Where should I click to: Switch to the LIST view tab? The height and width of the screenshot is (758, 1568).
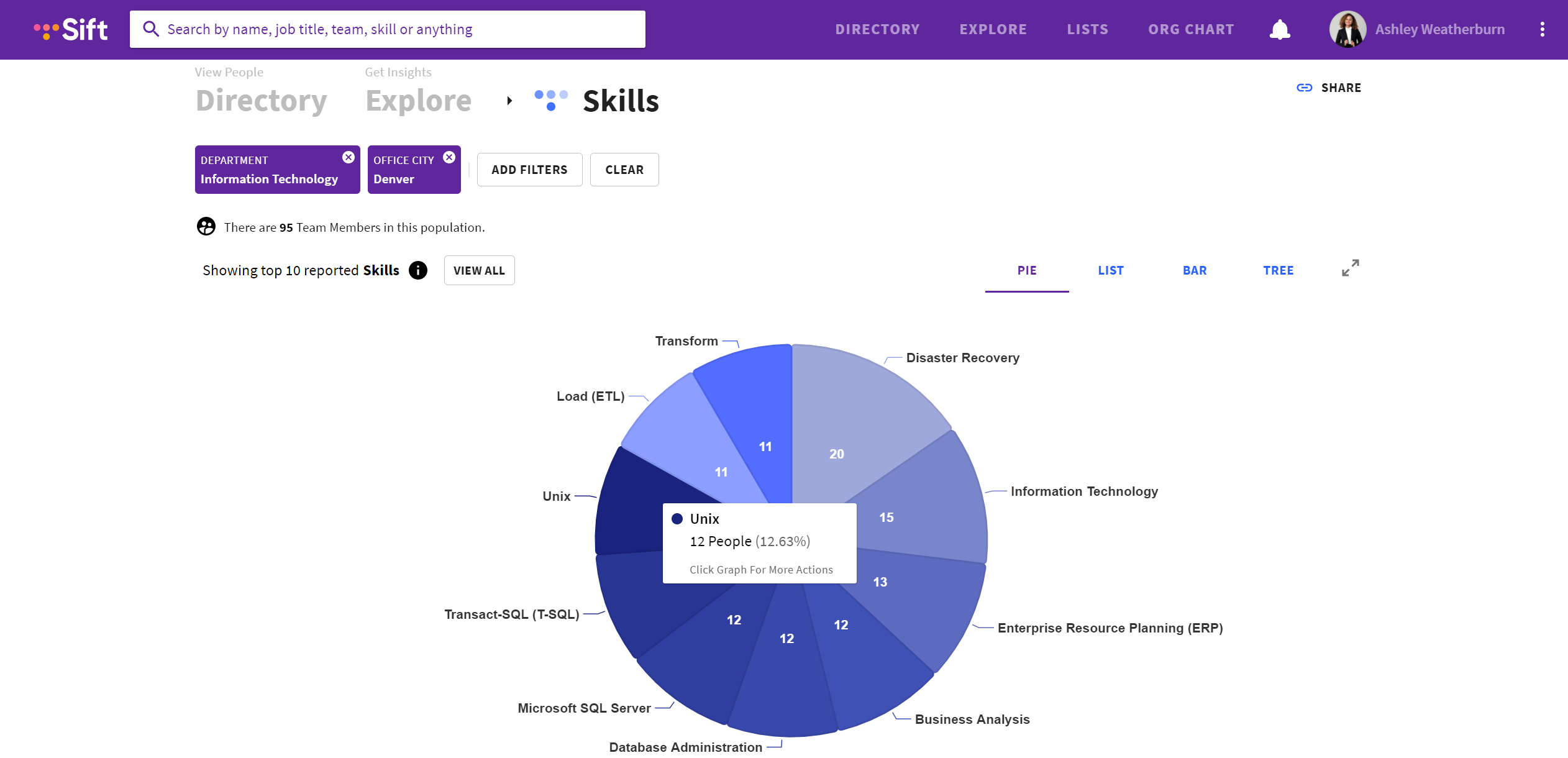(1111, 270)
